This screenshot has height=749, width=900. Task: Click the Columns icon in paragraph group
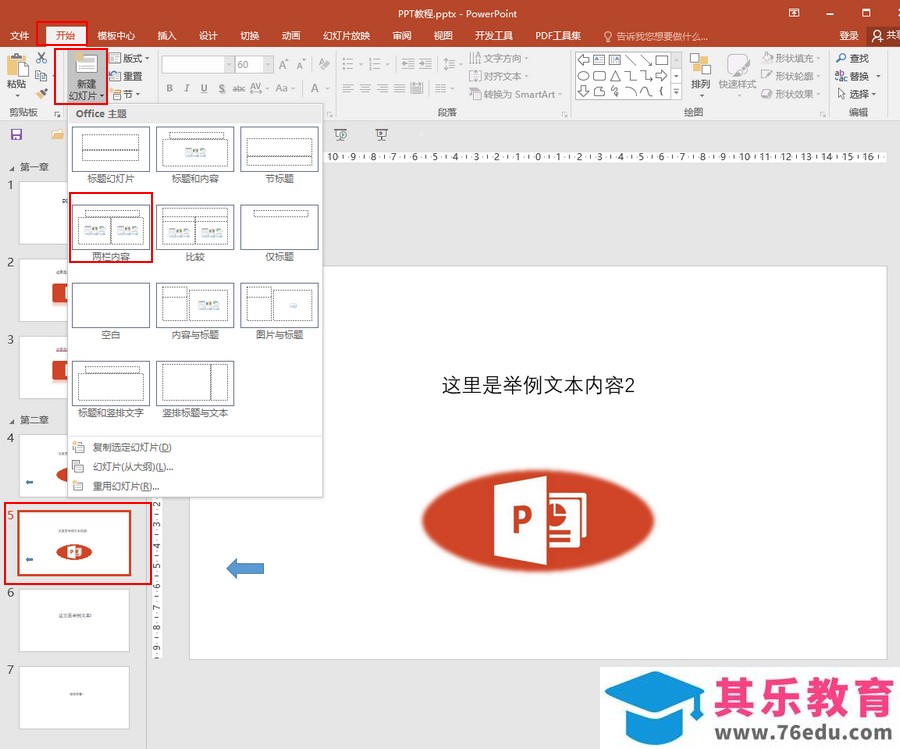tap(443, 88)
